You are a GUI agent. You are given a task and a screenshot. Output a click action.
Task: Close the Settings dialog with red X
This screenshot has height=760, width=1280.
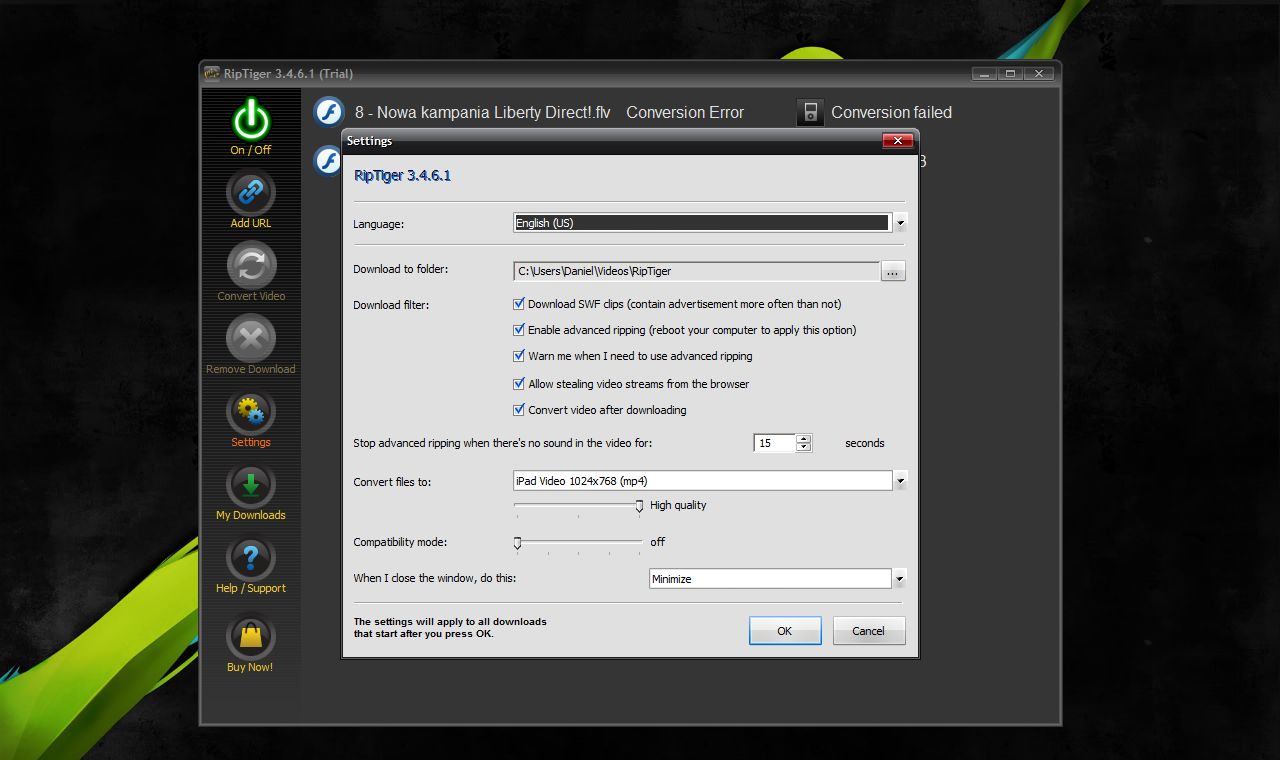tap(897, 141)
